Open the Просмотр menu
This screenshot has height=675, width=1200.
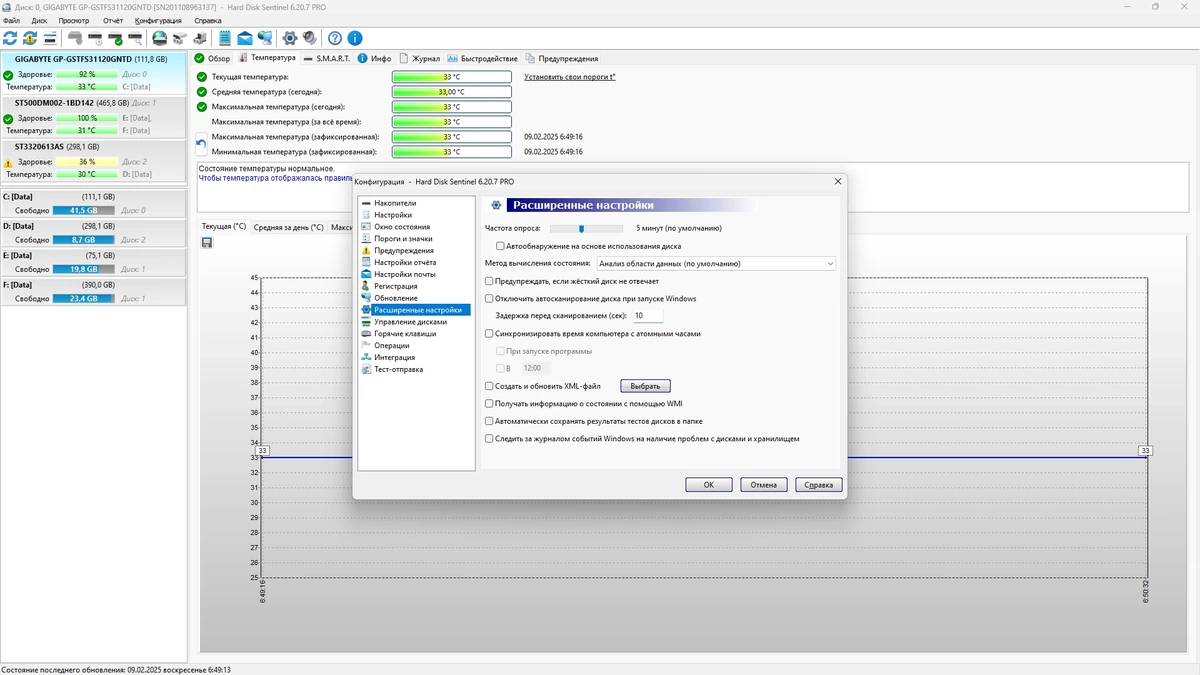click(73, 20)
